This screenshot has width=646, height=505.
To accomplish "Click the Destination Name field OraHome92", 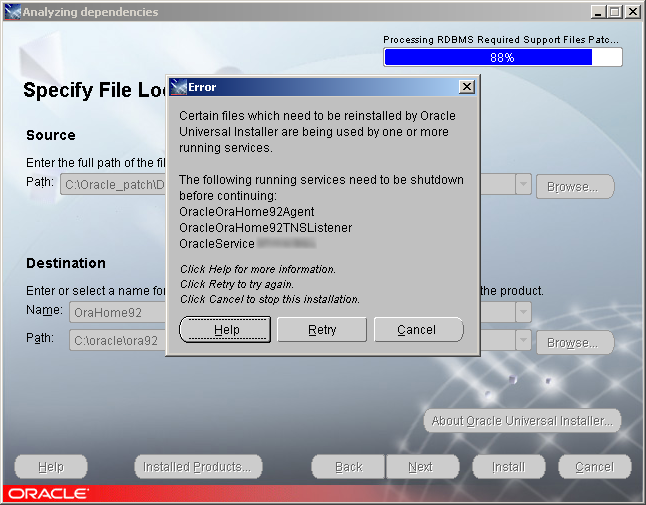I will point(118,312).
